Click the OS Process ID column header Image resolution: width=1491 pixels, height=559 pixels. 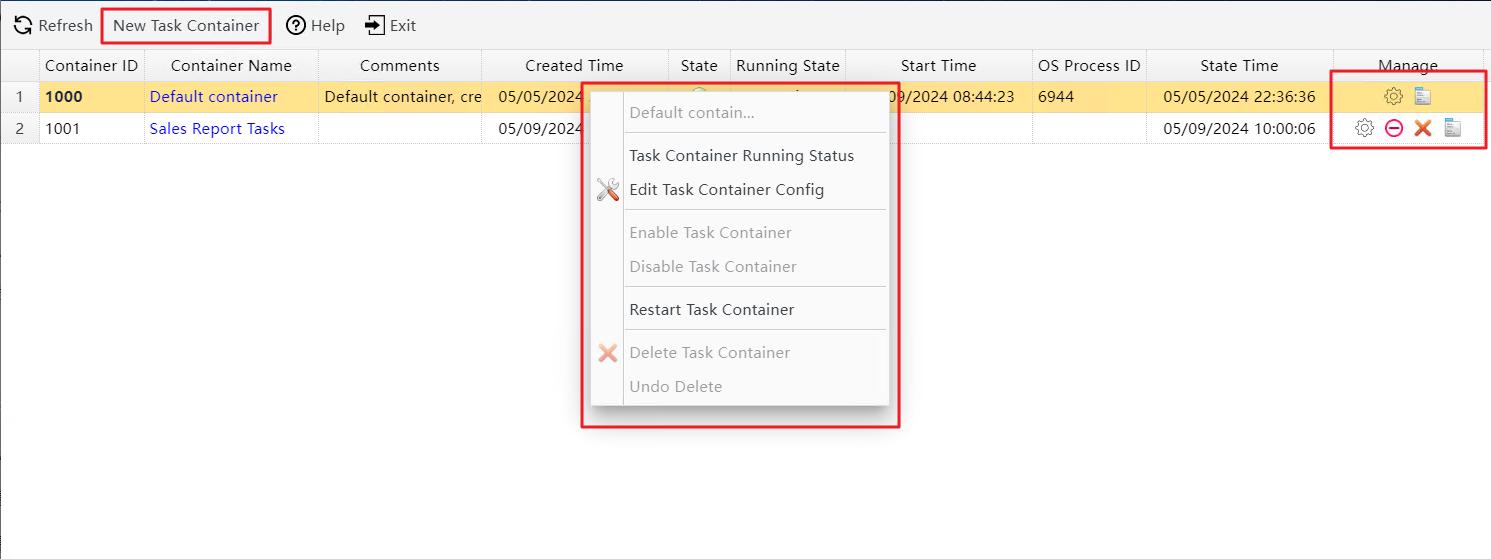(x=1089, y=66)
